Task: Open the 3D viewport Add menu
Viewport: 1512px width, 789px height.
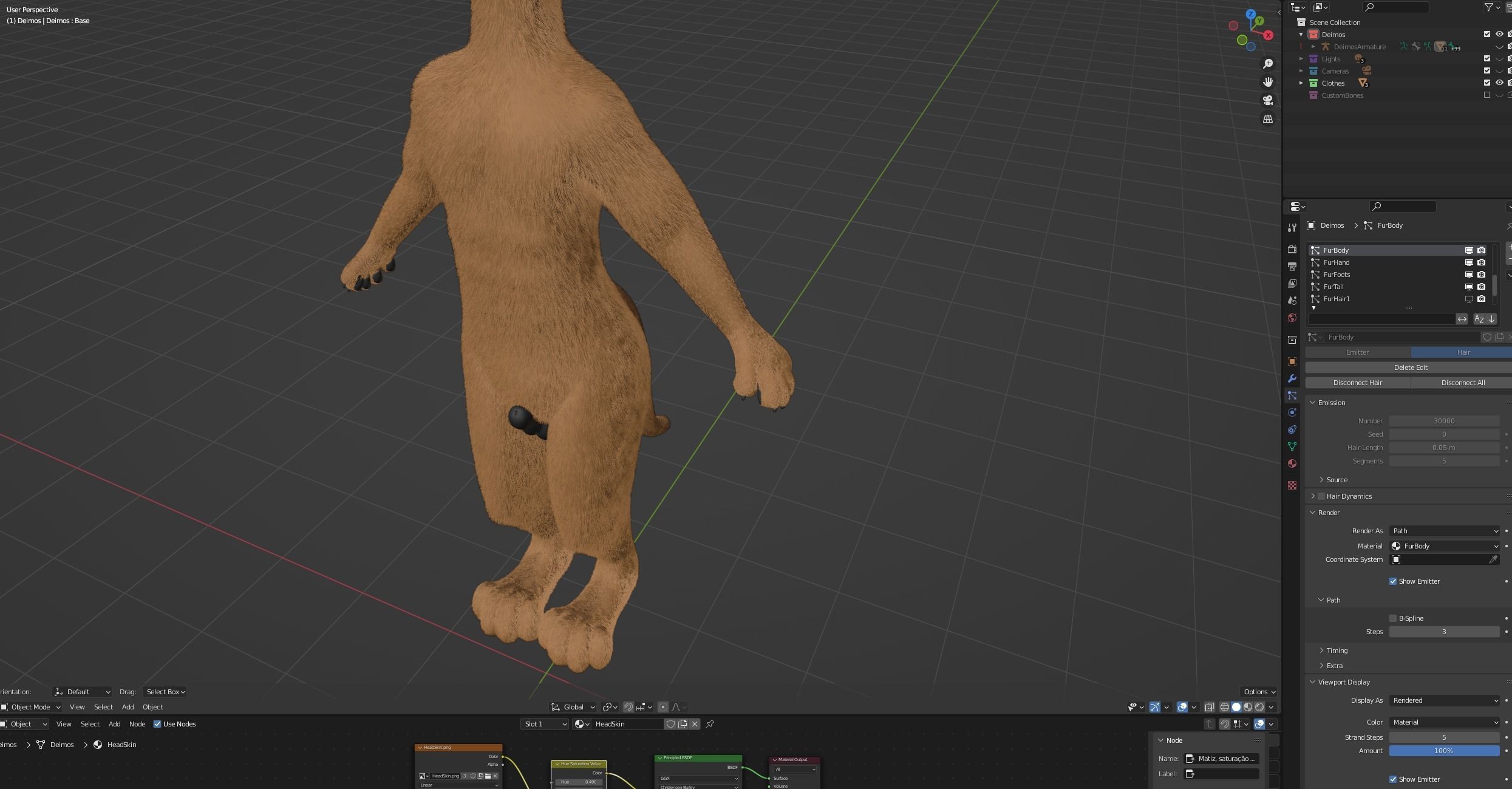Action: [128, 707]
